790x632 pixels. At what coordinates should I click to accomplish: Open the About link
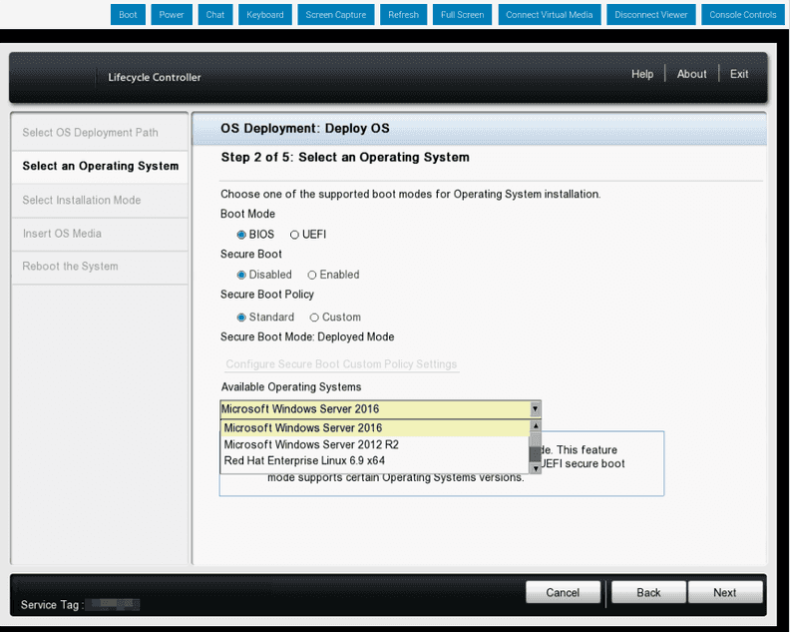(692, 74)
